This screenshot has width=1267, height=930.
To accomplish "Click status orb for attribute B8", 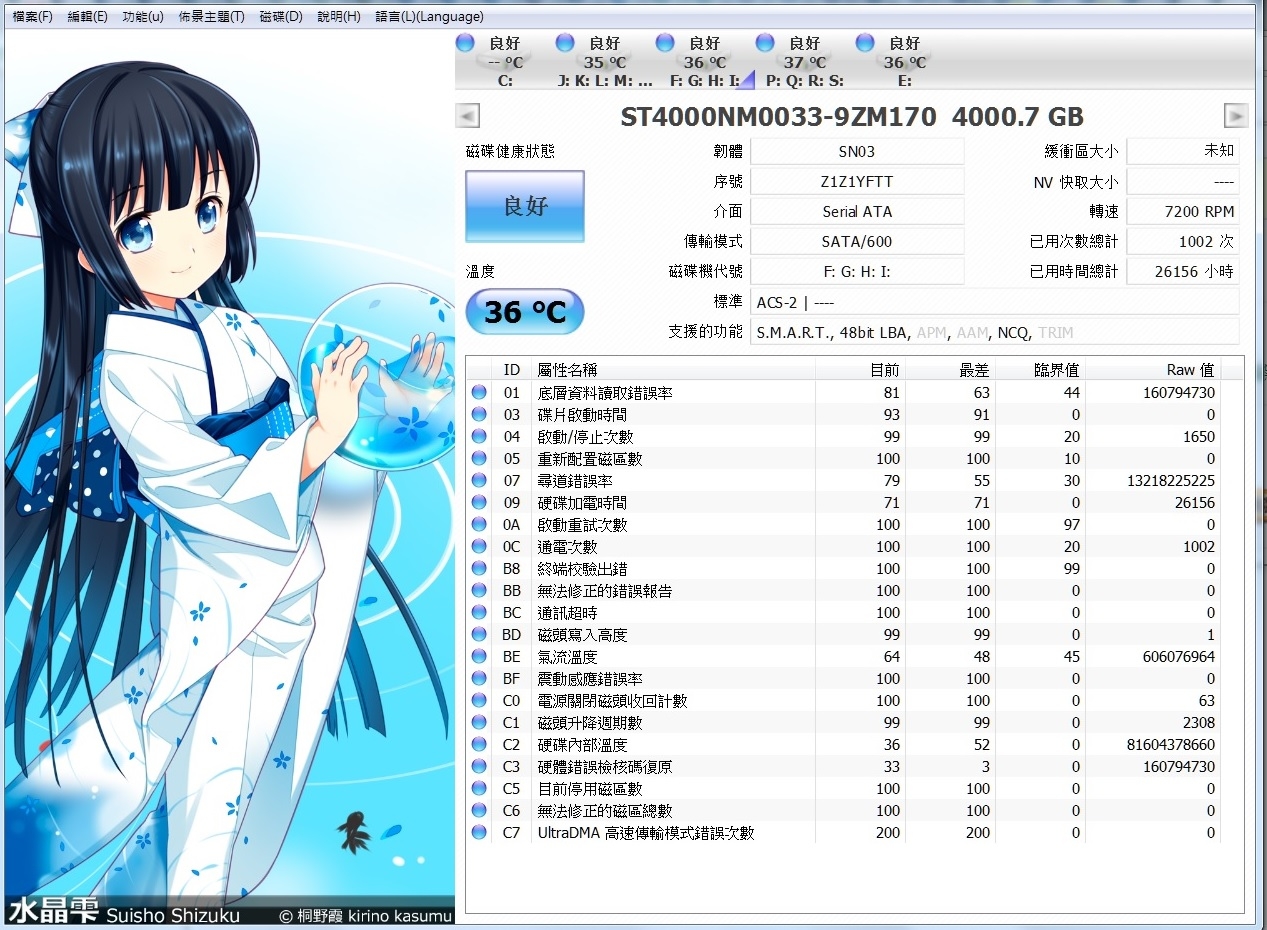I will [x=479, y=569].
